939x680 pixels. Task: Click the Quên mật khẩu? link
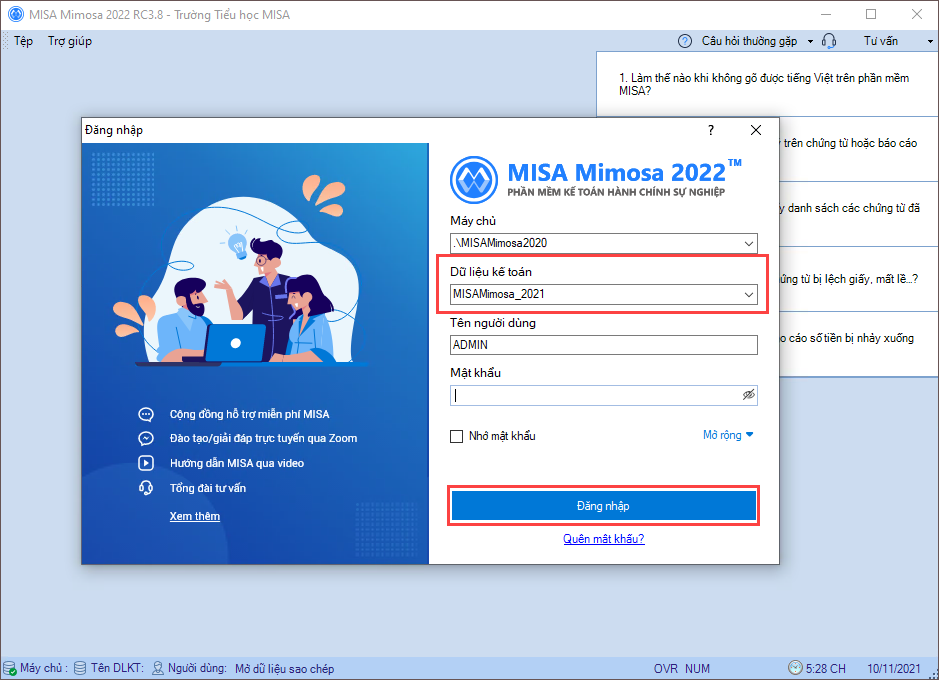point(604,539)
